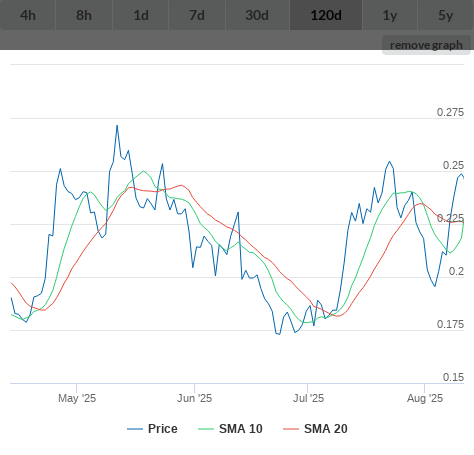474x455 pixels.
Task: Click the Jun '25 axis label
Action: click(194, 398)
